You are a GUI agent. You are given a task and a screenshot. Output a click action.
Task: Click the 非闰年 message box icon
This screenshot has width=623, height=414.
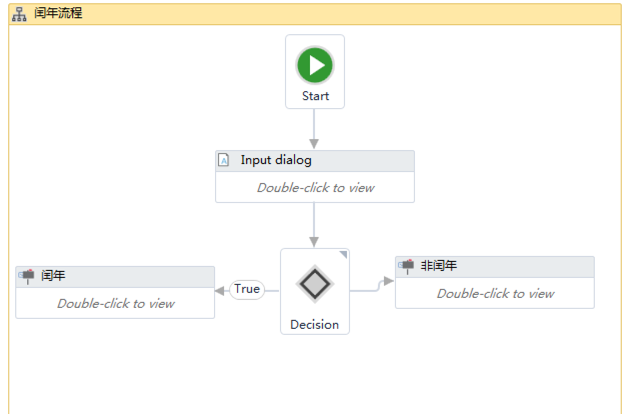pyautogui.click(x=406, y=266)
